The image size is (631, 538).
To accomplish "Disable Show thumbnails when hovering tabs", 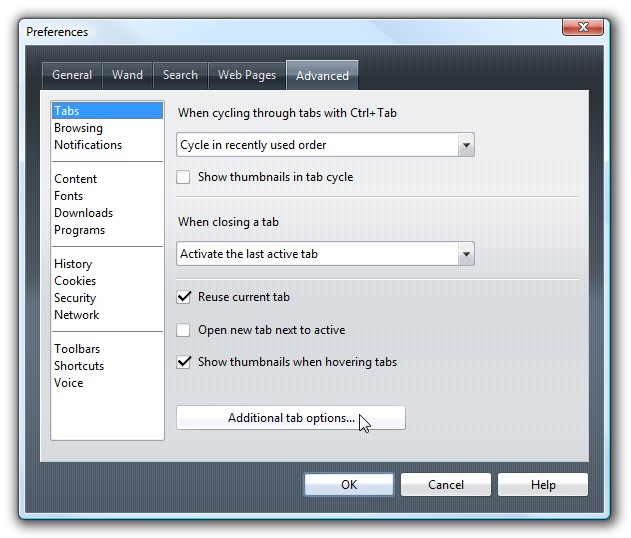I will pyautogui.click(x=184, y=362).
